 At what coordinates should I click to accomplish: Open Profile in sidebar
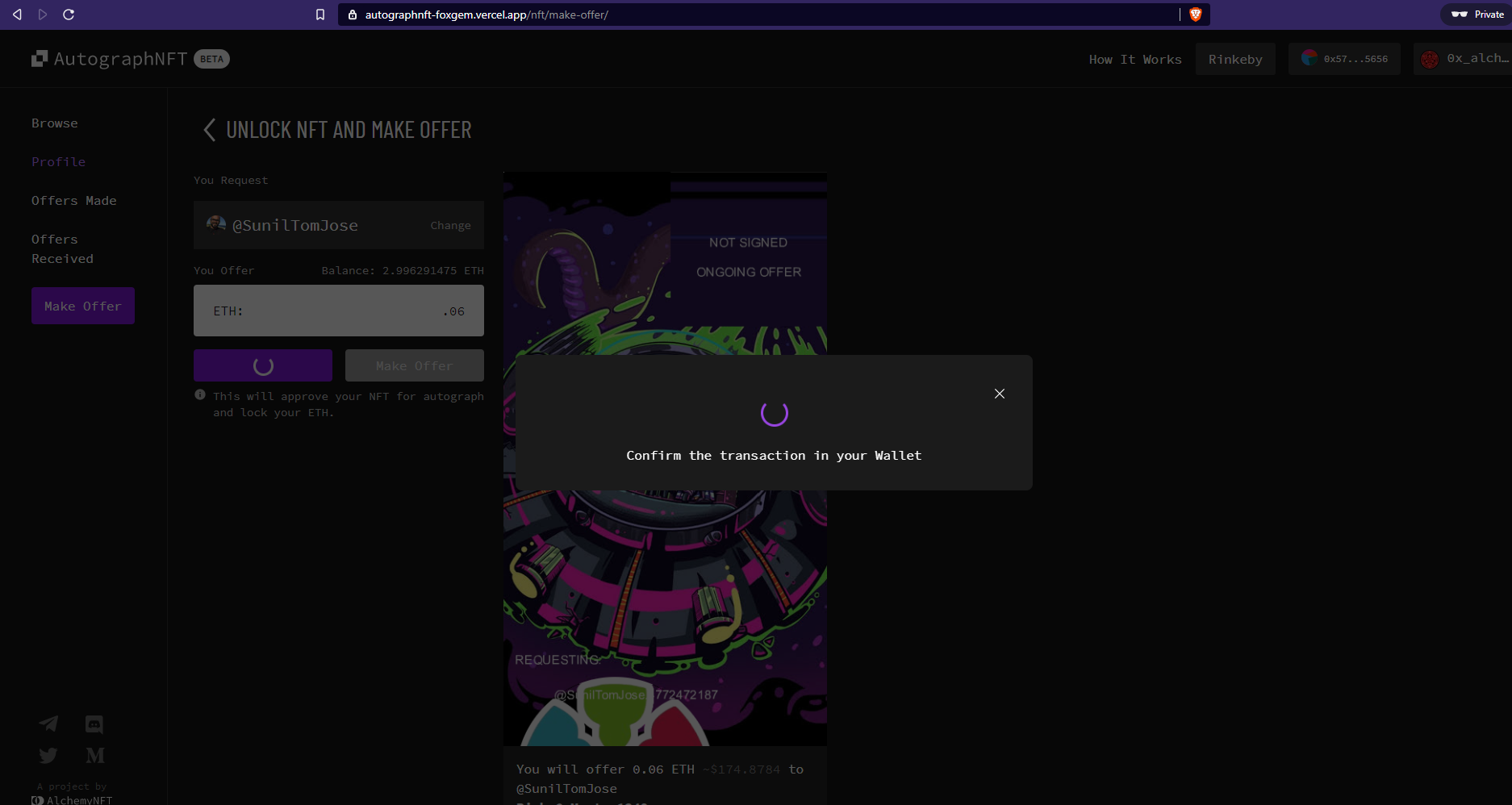point(58,162)
